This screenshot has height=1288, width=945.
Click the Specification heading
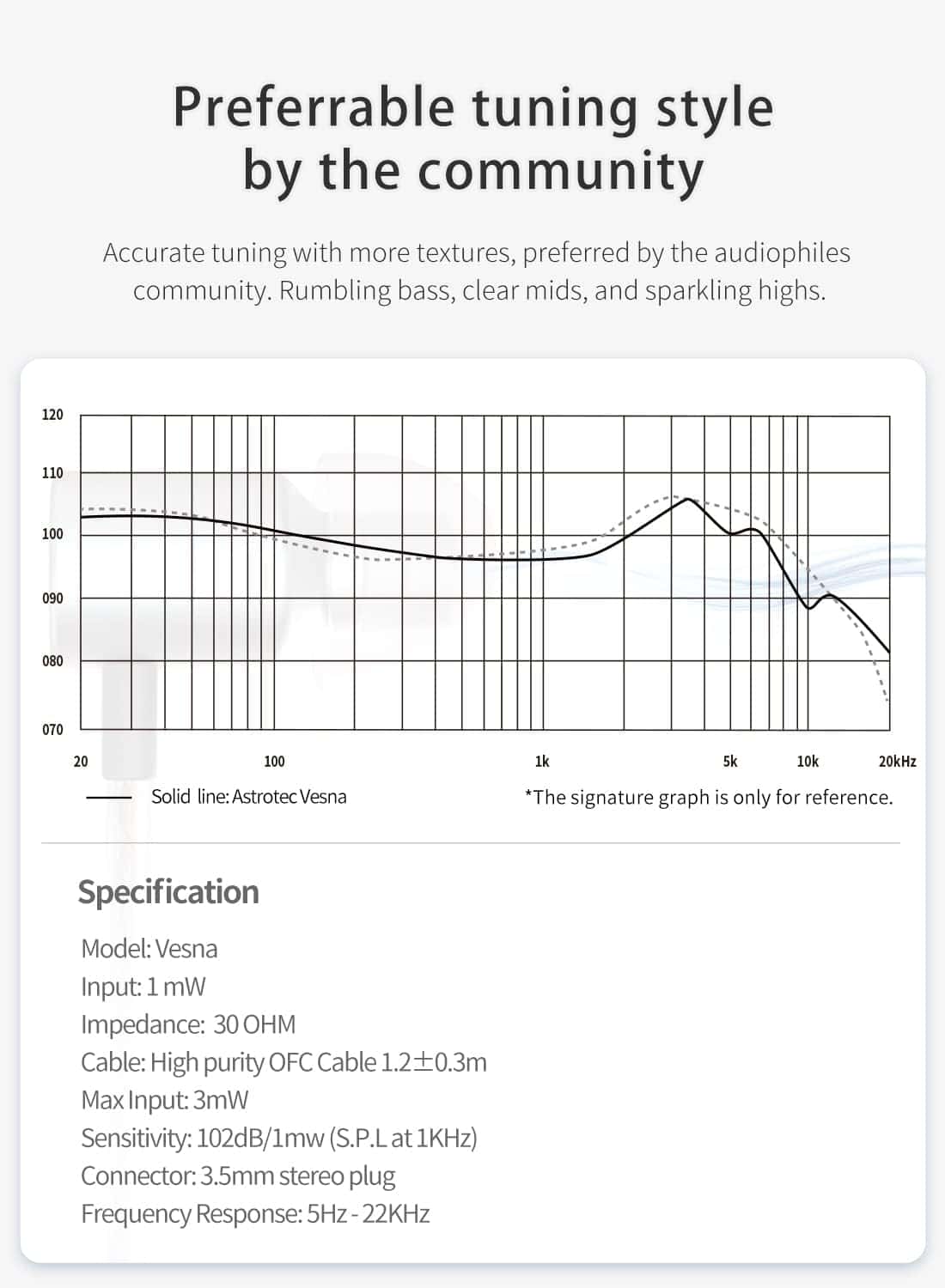(x=168, y=892)
